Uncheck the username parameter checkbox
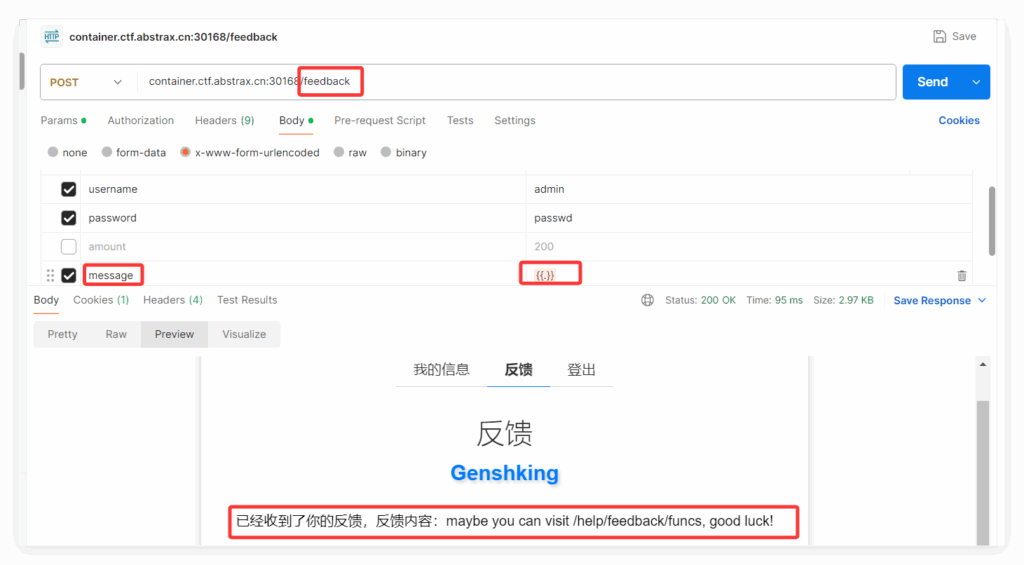 coord(69,189)
